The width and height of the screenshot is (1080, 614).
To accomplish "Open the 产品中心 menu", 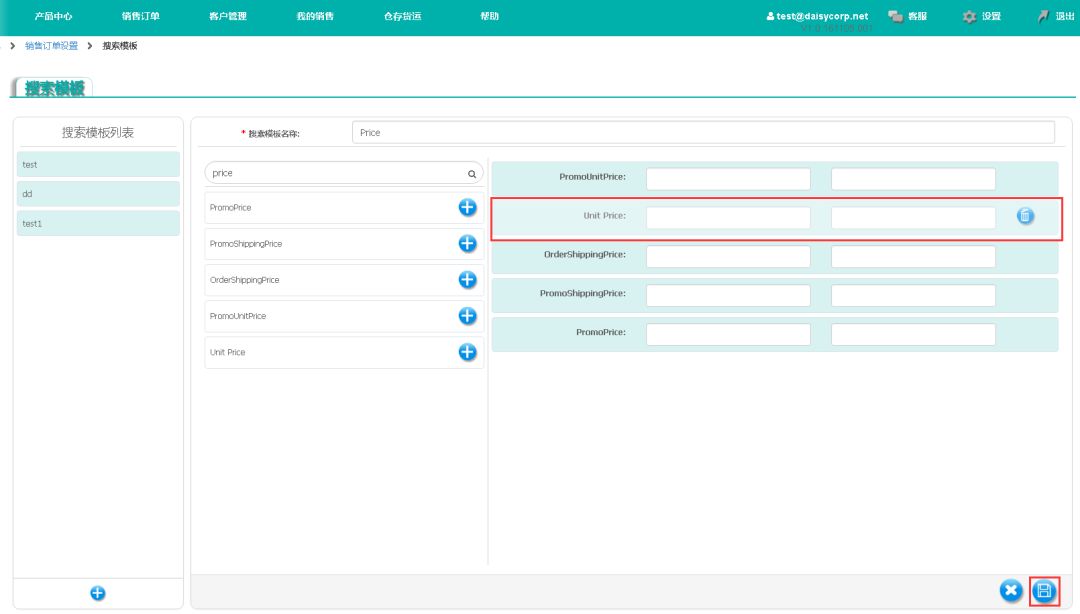I will 53,16.
